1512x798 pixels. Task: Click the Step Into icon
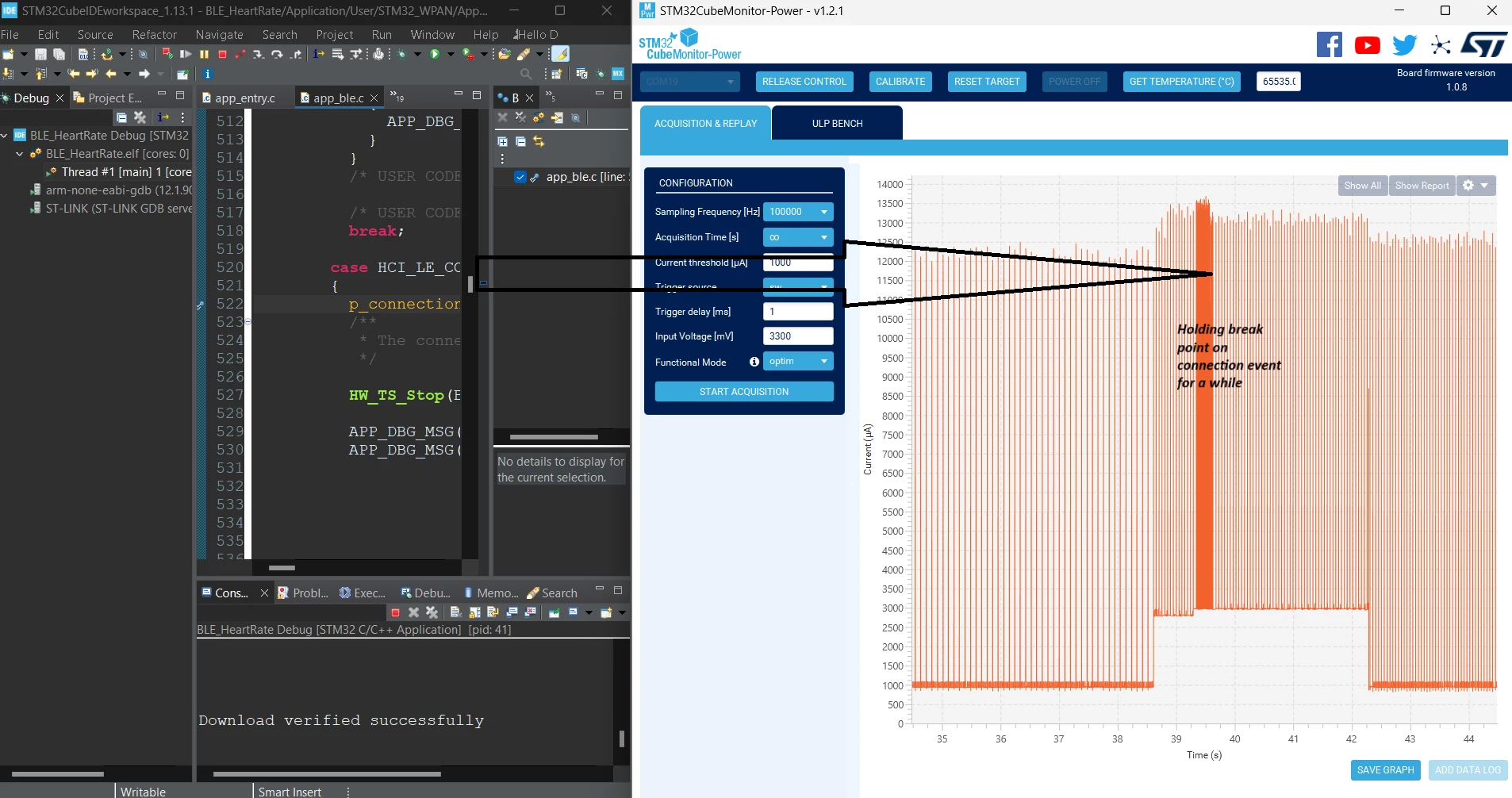(259, 54)
